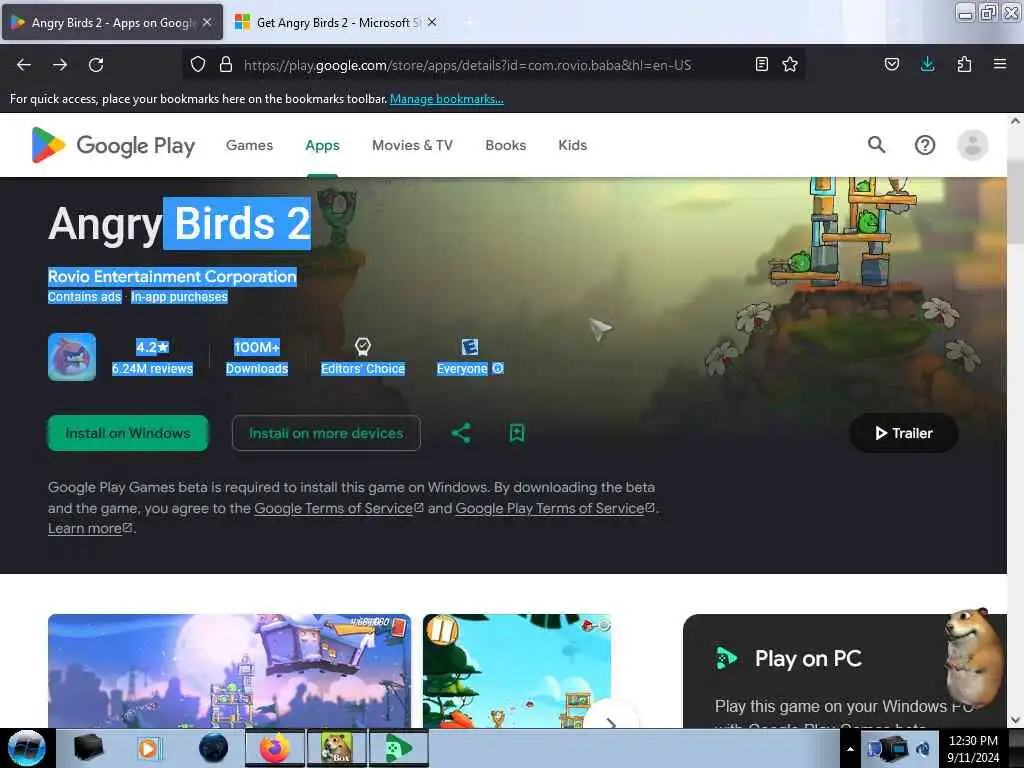Click the Play on PC heading
Image resolution: width=1024 pixels, height=768 pixels.
[808, 658]
